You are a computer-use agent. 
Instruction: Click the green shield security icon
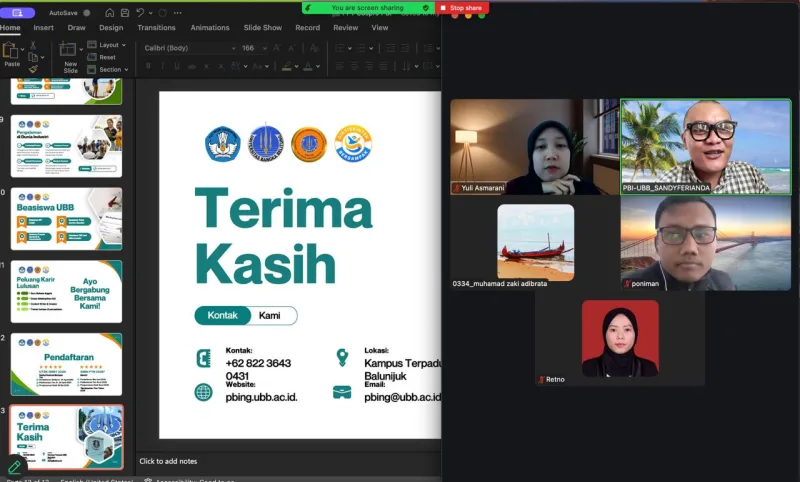(426, 8)
